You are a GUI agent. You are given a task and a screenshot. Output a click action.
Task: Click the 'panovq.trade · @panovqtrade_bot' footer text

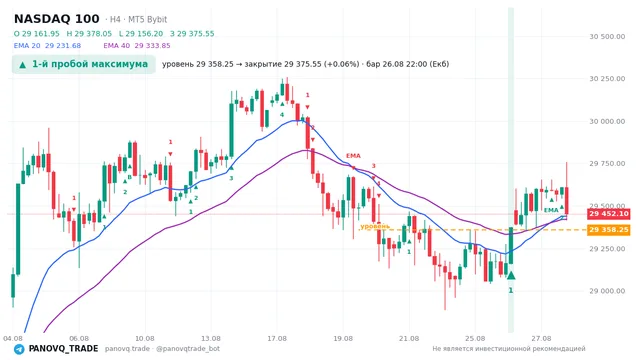(x=162, y=349)
